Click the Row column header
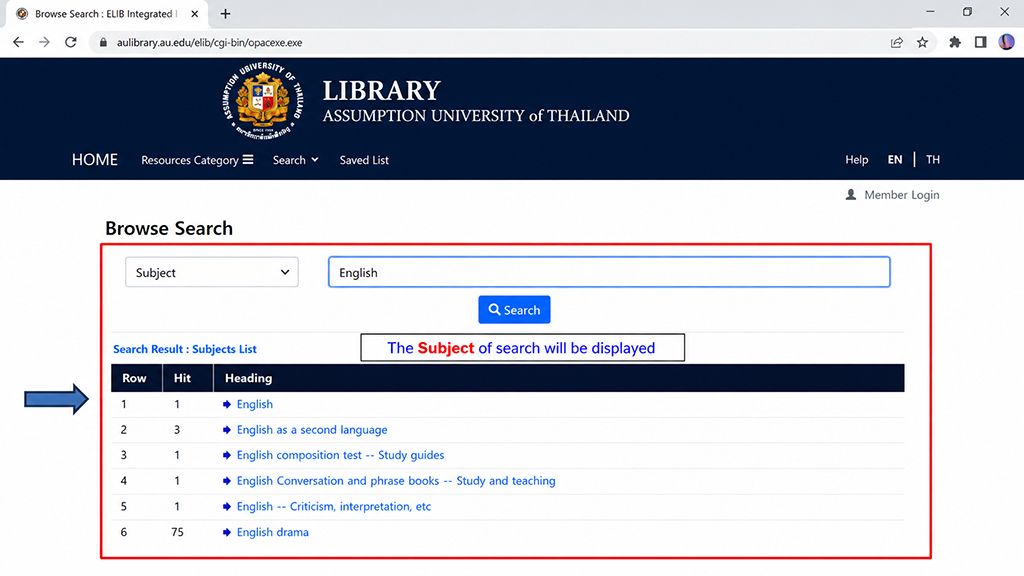This screenshot has width=1024, height=576. point(135,378)
